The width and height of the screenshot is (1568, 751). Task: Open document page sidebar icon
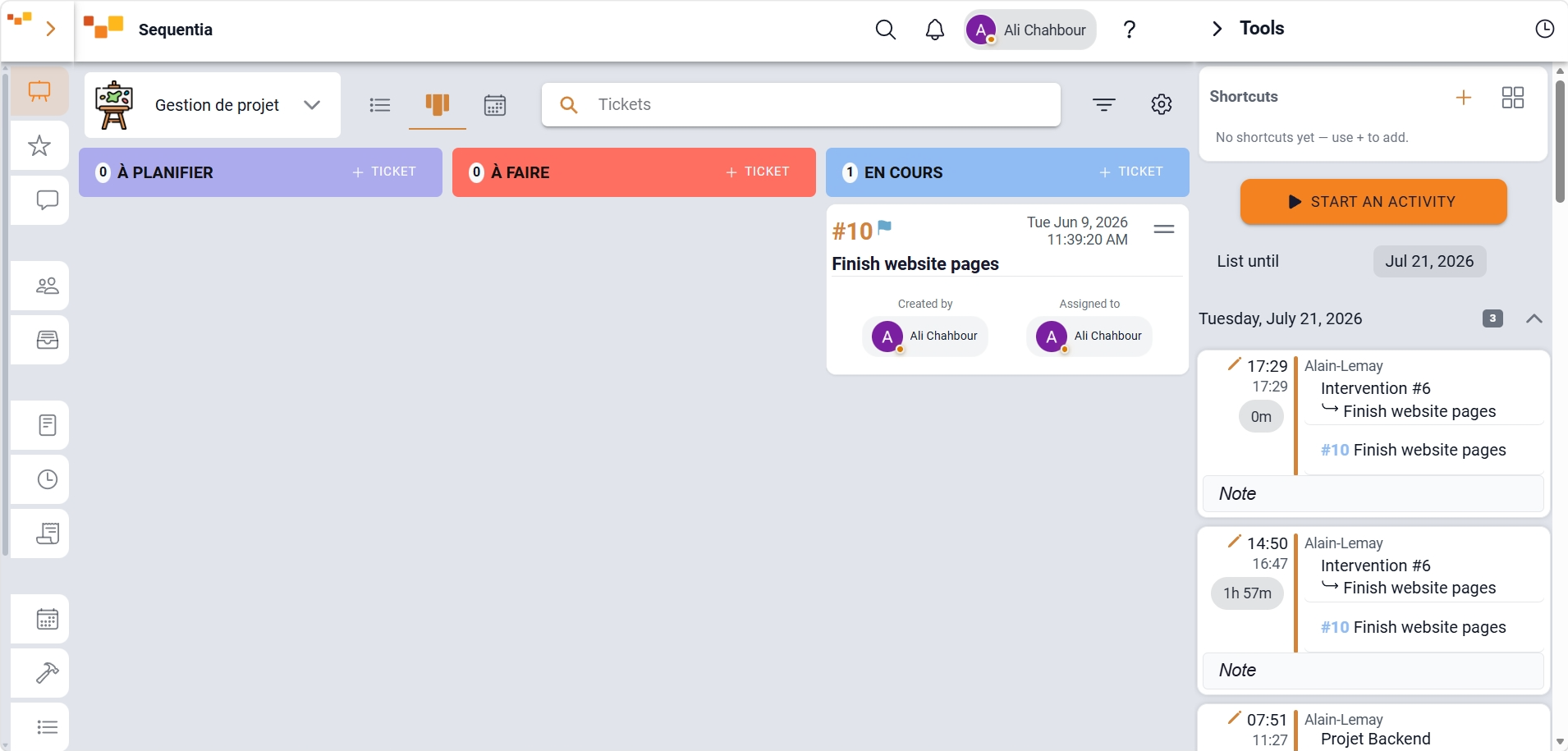(47, 425)
